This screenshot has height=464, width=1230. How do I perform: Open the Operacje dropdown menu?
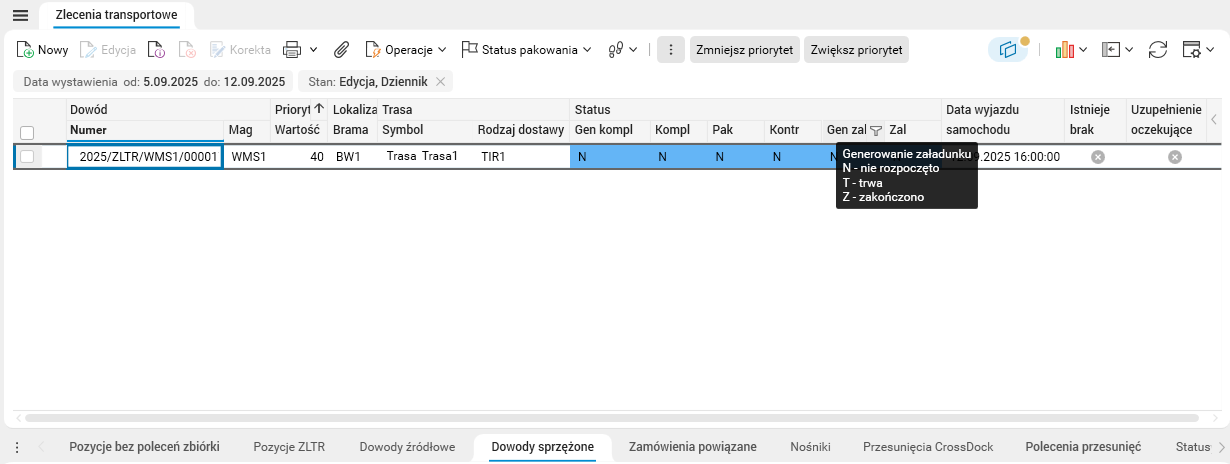[405, 49]
